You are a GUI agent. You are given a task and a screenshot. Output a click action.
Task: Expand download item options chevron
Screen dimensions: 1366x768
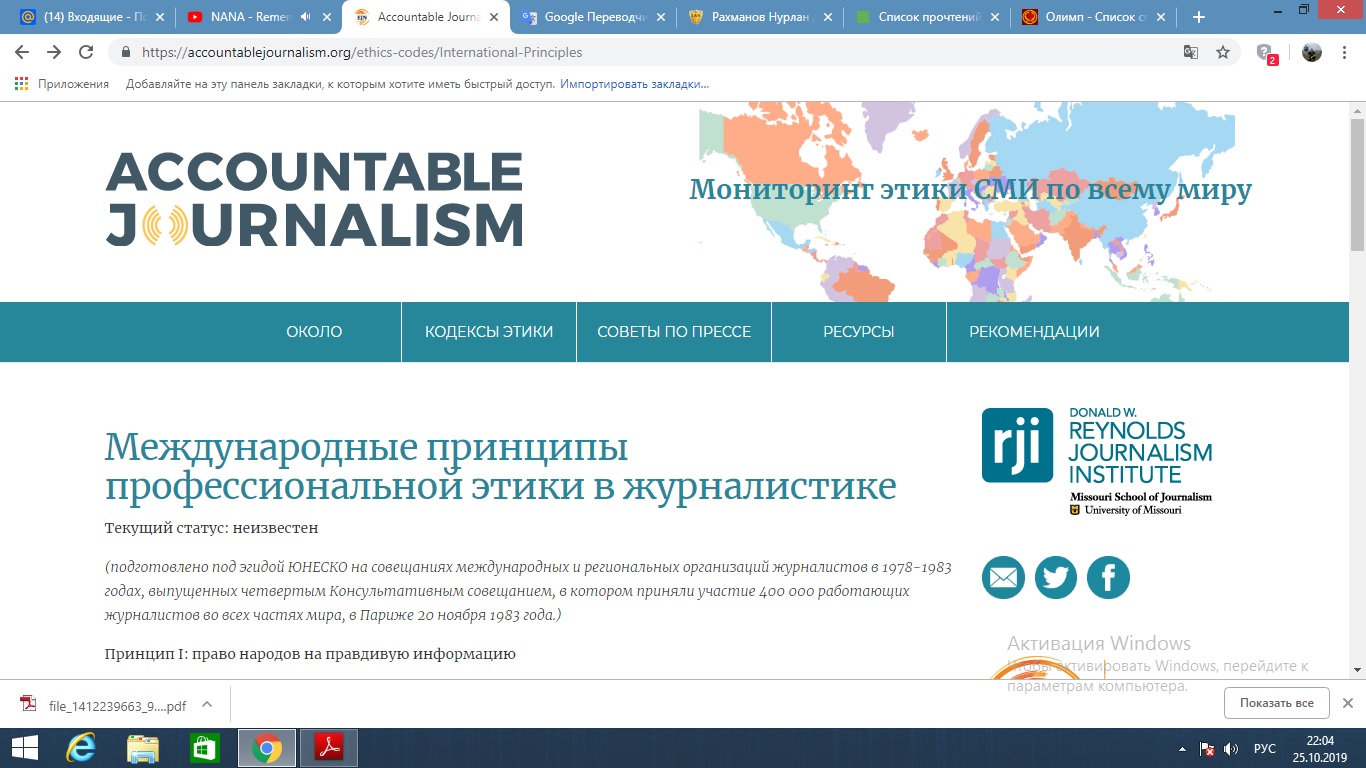pos(207,704)
